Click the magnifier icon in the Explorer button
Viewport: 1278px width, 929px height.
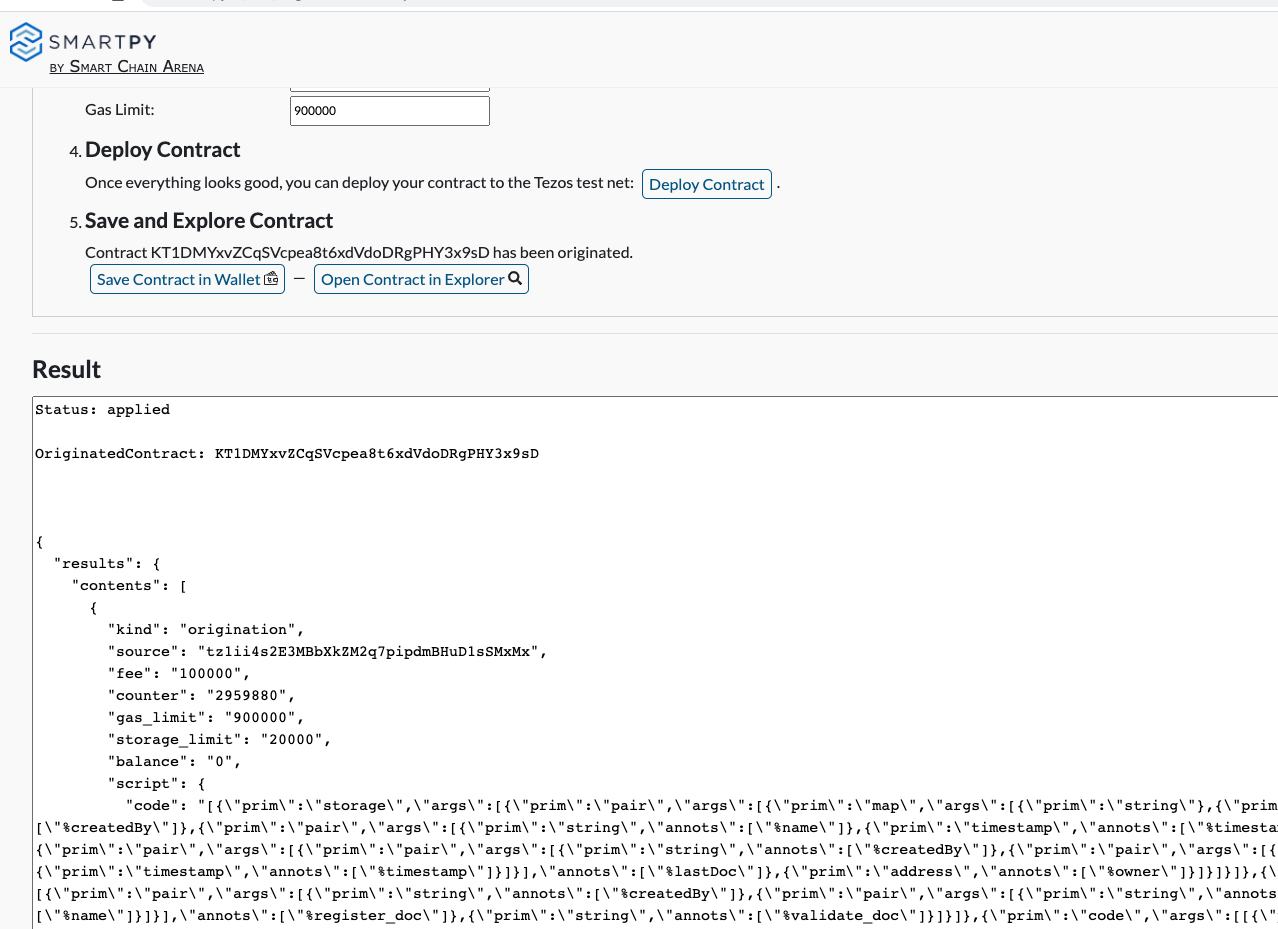[515, 279]
